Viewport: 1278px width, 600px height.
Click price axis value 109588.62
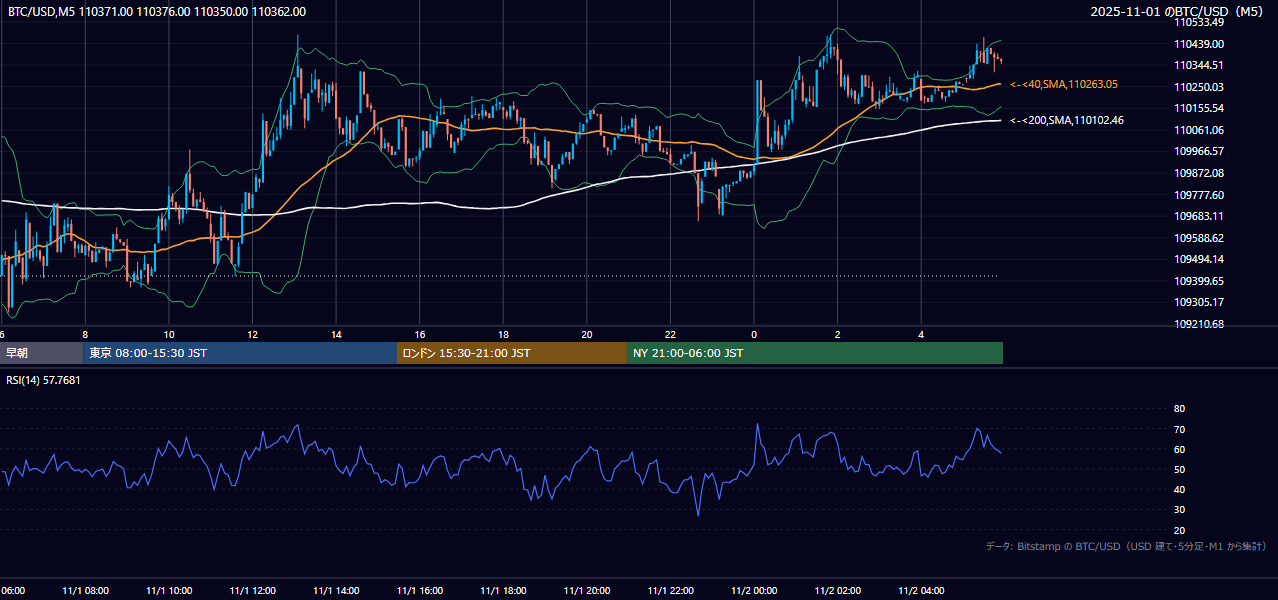(x=1200, y=238)
